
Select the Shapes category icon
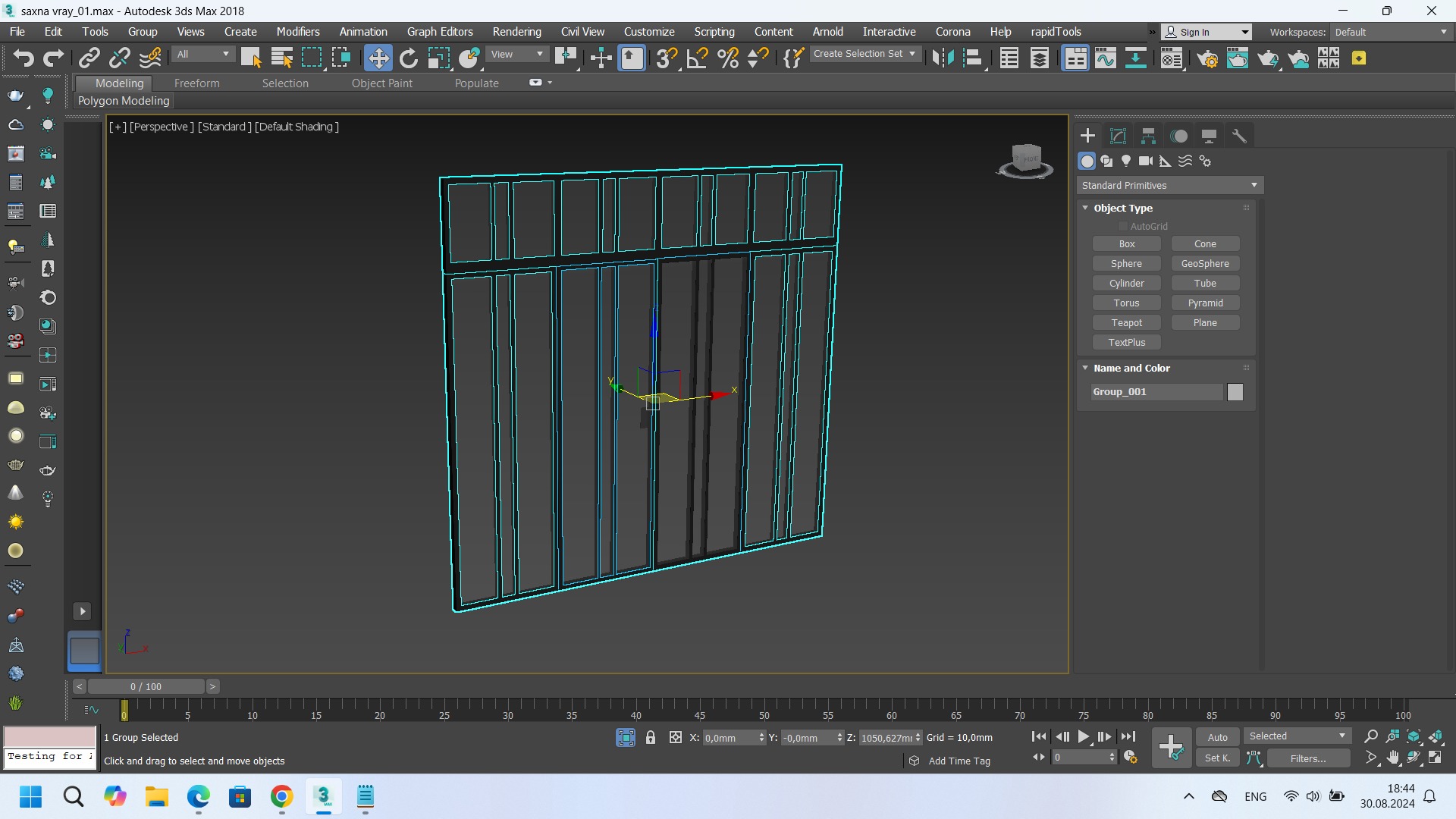[1106, 161]
